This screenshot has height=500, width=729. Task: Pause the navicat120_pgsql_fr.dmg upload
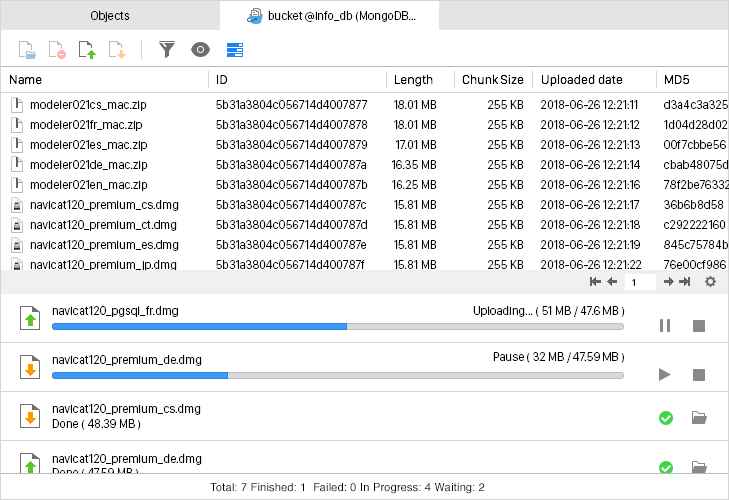[665, 326]
